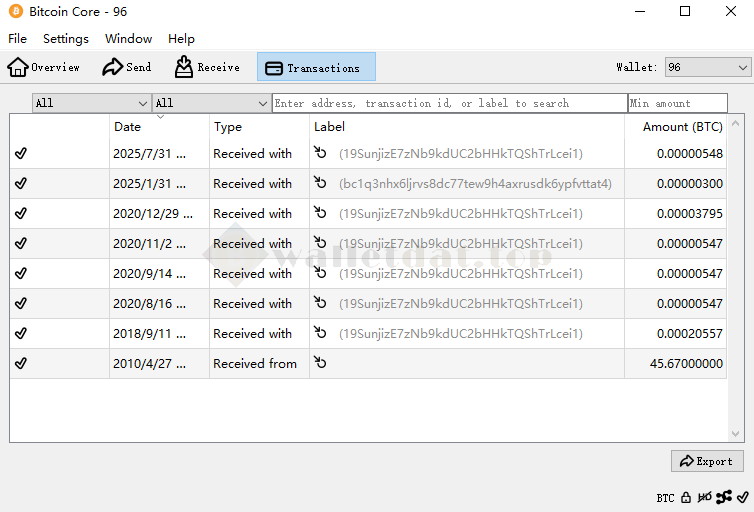
Task: Click the HD wallet status icon
Action: click(704, 497)
